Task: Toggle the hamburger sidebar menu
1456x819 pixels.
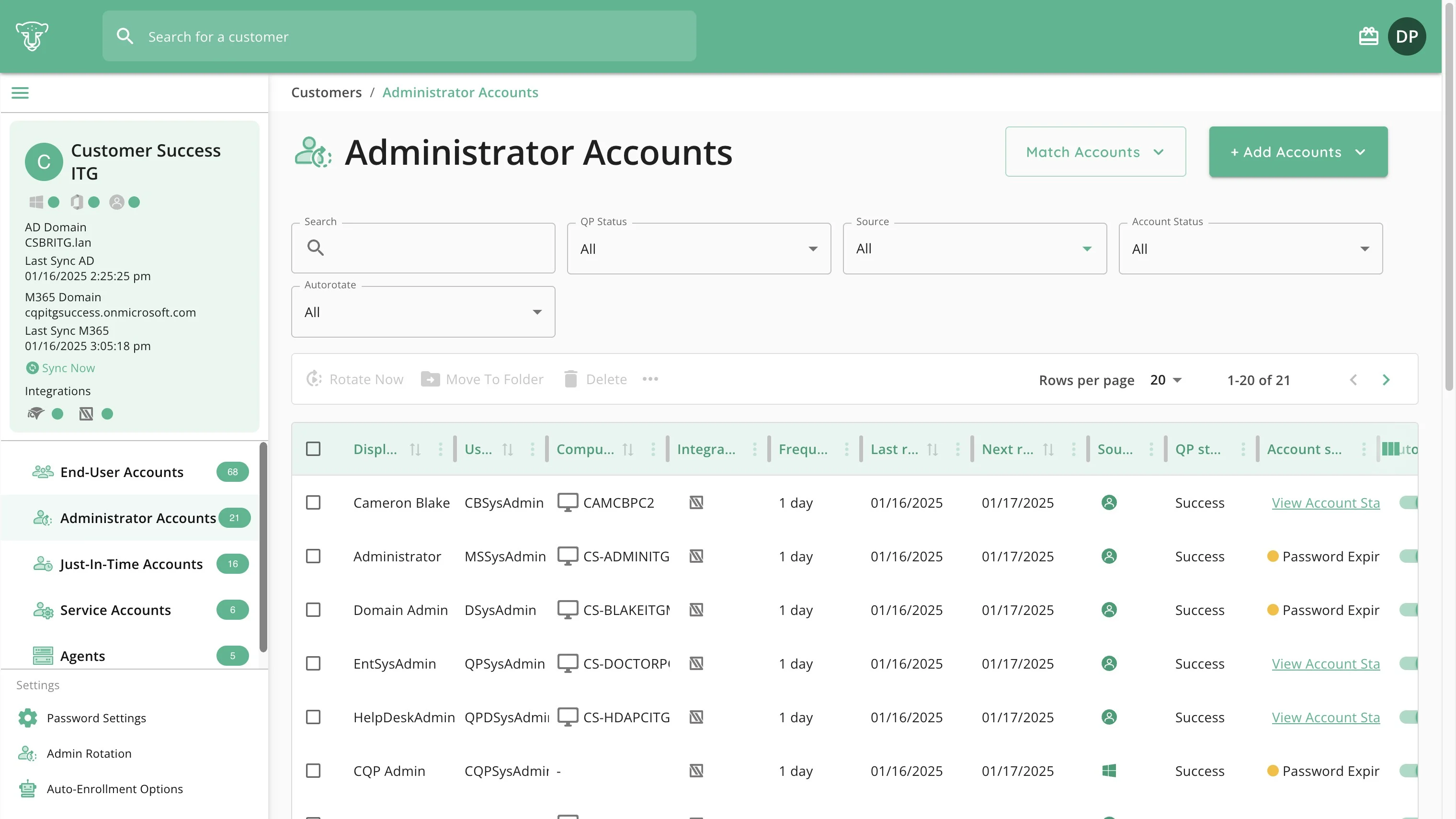Action: point(20,93)
